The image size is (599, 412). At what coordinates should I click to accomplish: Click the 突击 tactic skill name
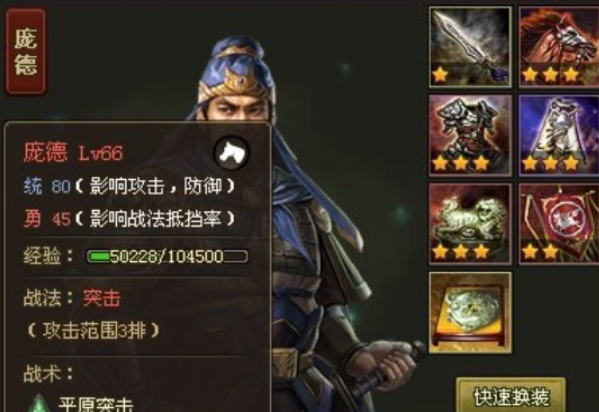click(x=102, y=298)
